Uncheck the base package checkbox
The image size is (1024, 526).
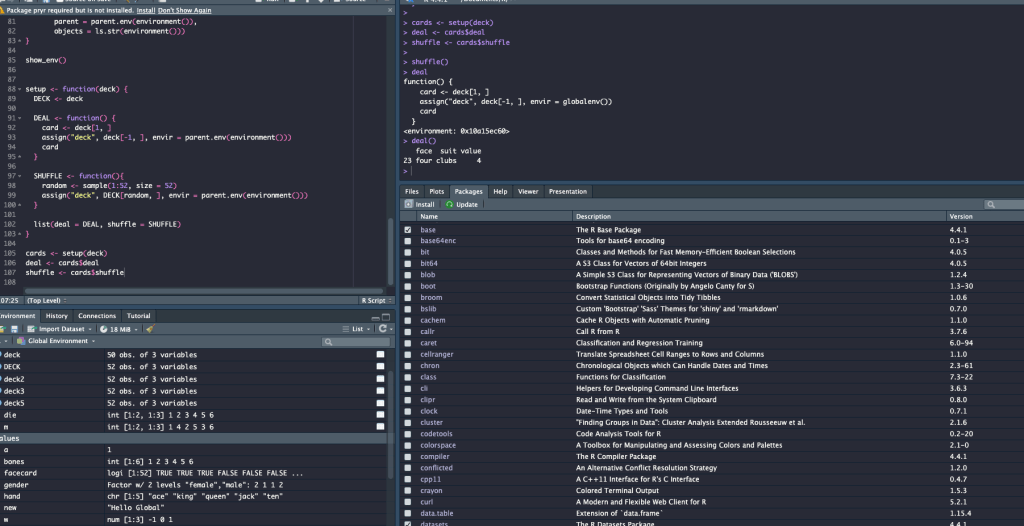coord(407,230)
